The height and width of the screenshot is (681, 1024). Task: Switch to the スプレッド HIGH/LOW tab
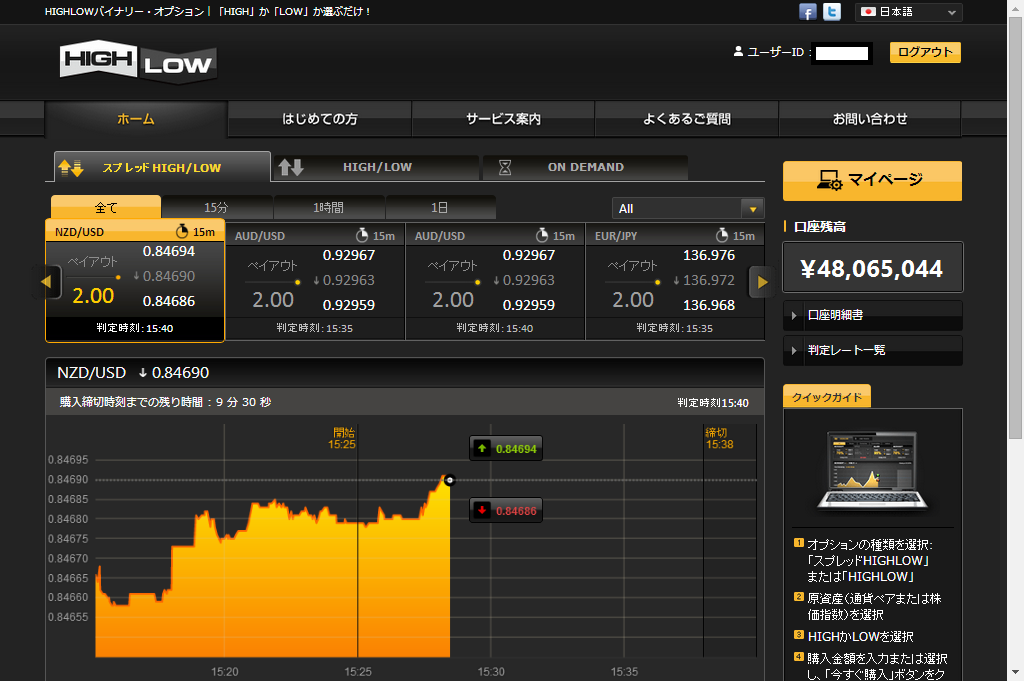click(x=162, y=167)
